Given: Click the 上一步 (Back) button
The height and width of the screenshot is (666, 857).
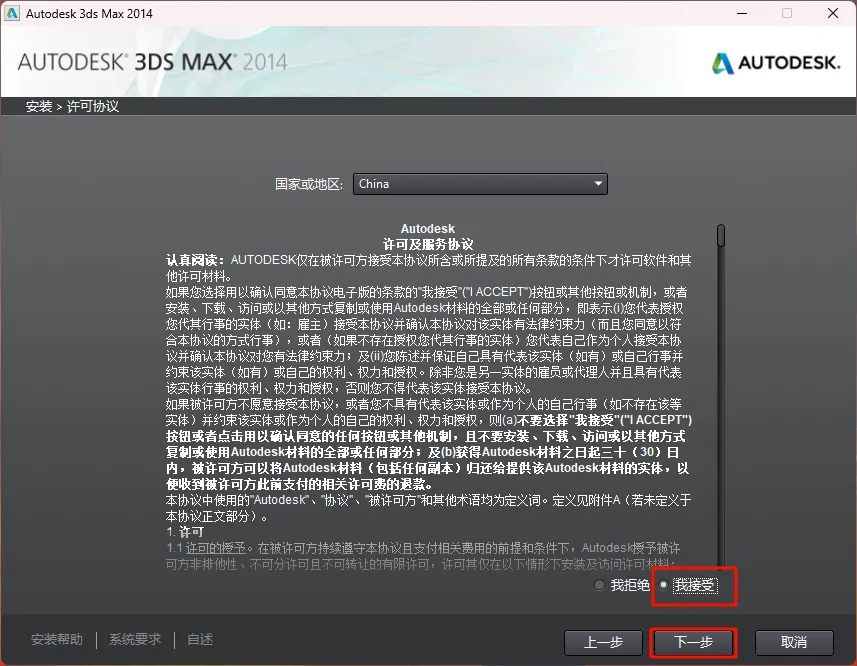Looking at the screenshot, I should [603, 643].
